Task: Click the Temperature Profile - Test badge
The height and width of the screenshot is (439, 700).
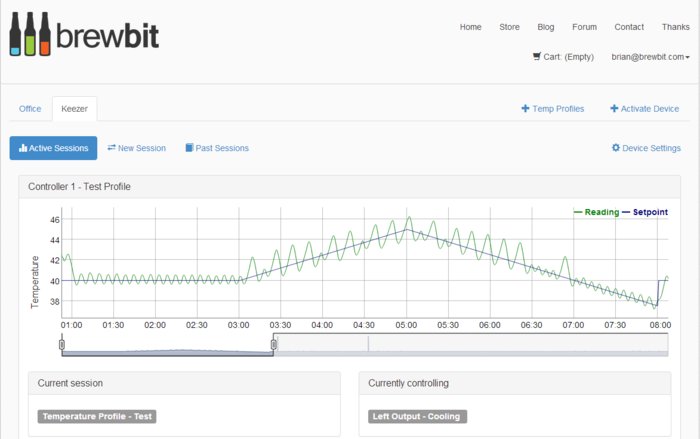Action: (x=97, y=416)
